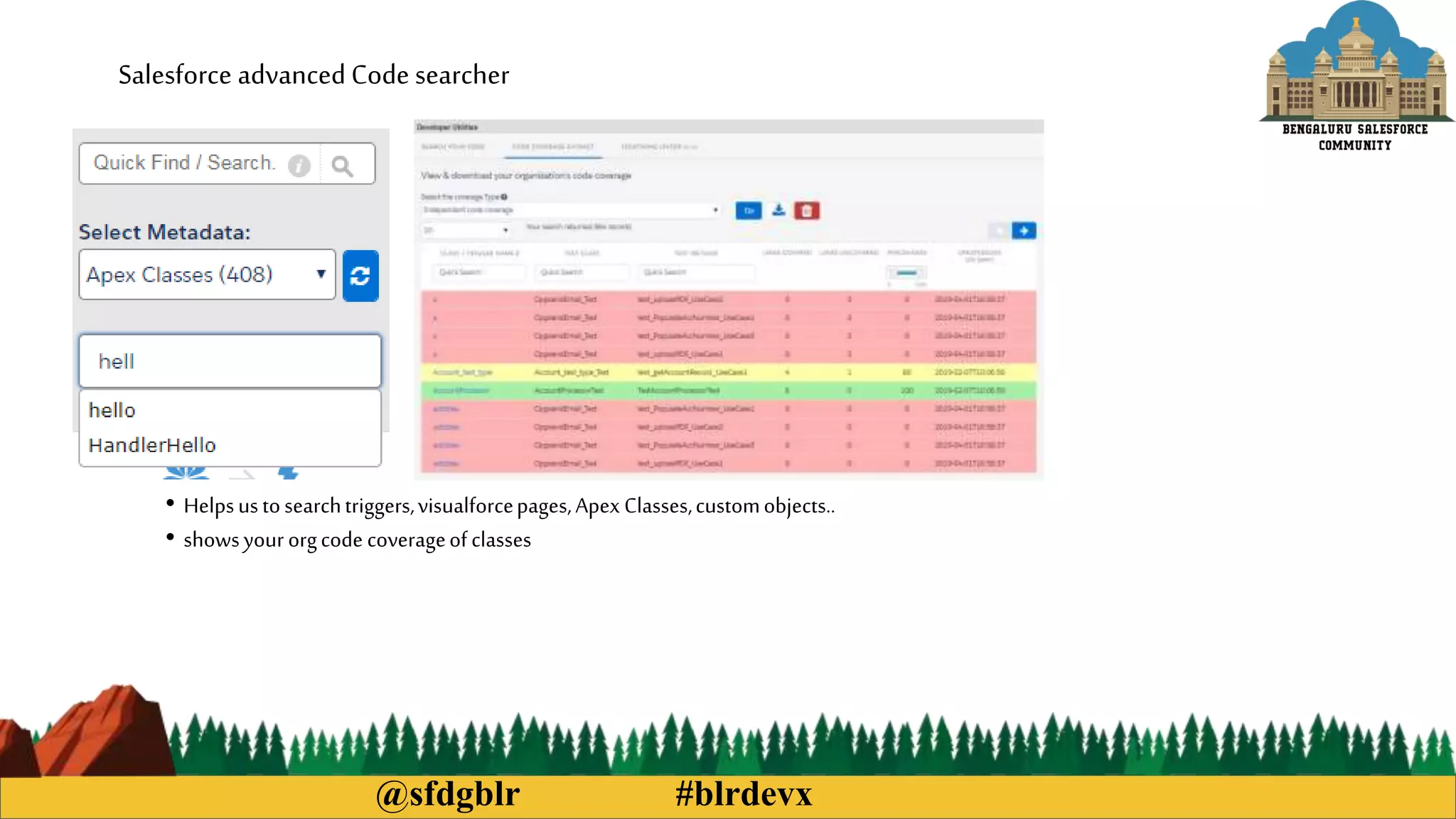Screen dimensions: 1456x819
Task: Switch to the Search Your Code tab
Action: [453, 146]
